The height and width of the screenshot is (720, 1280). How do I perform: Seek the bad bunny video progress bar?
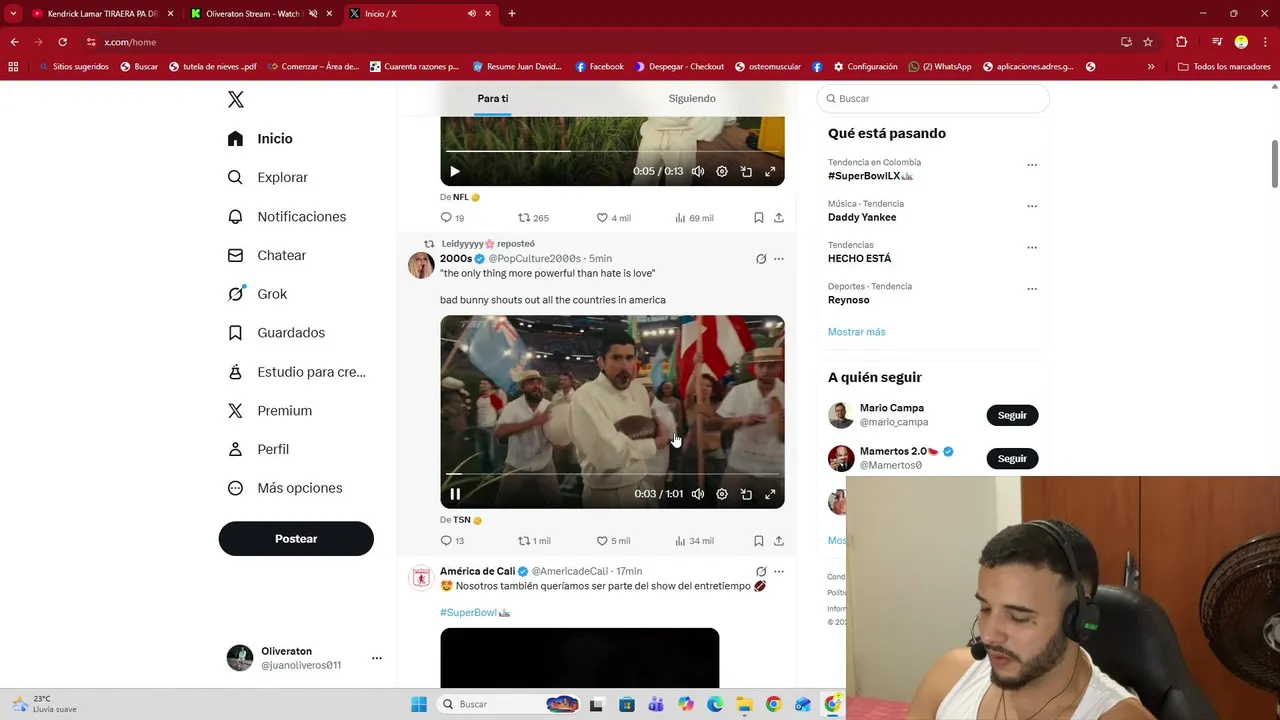612,474
